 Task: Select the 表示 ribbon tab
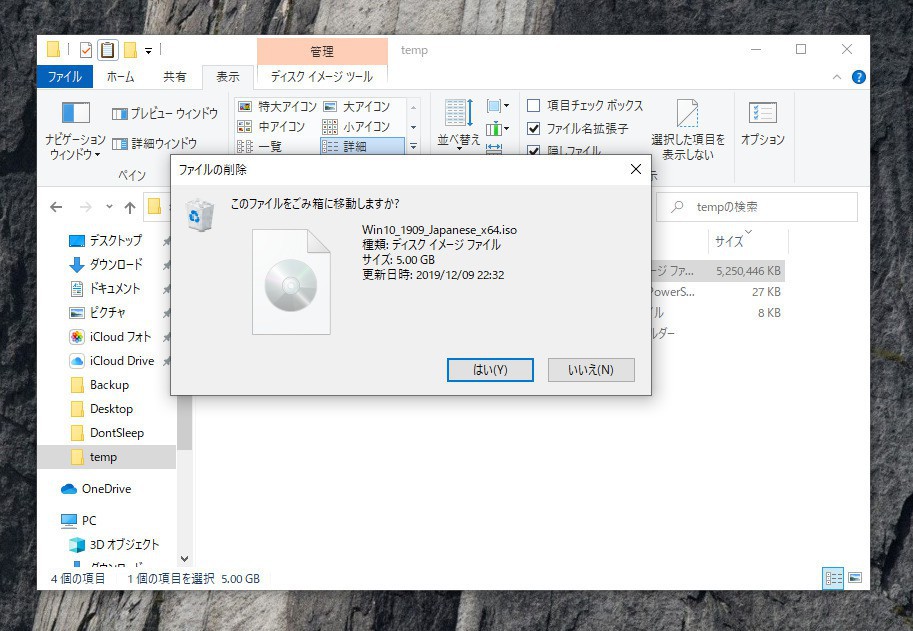point(228,76)
